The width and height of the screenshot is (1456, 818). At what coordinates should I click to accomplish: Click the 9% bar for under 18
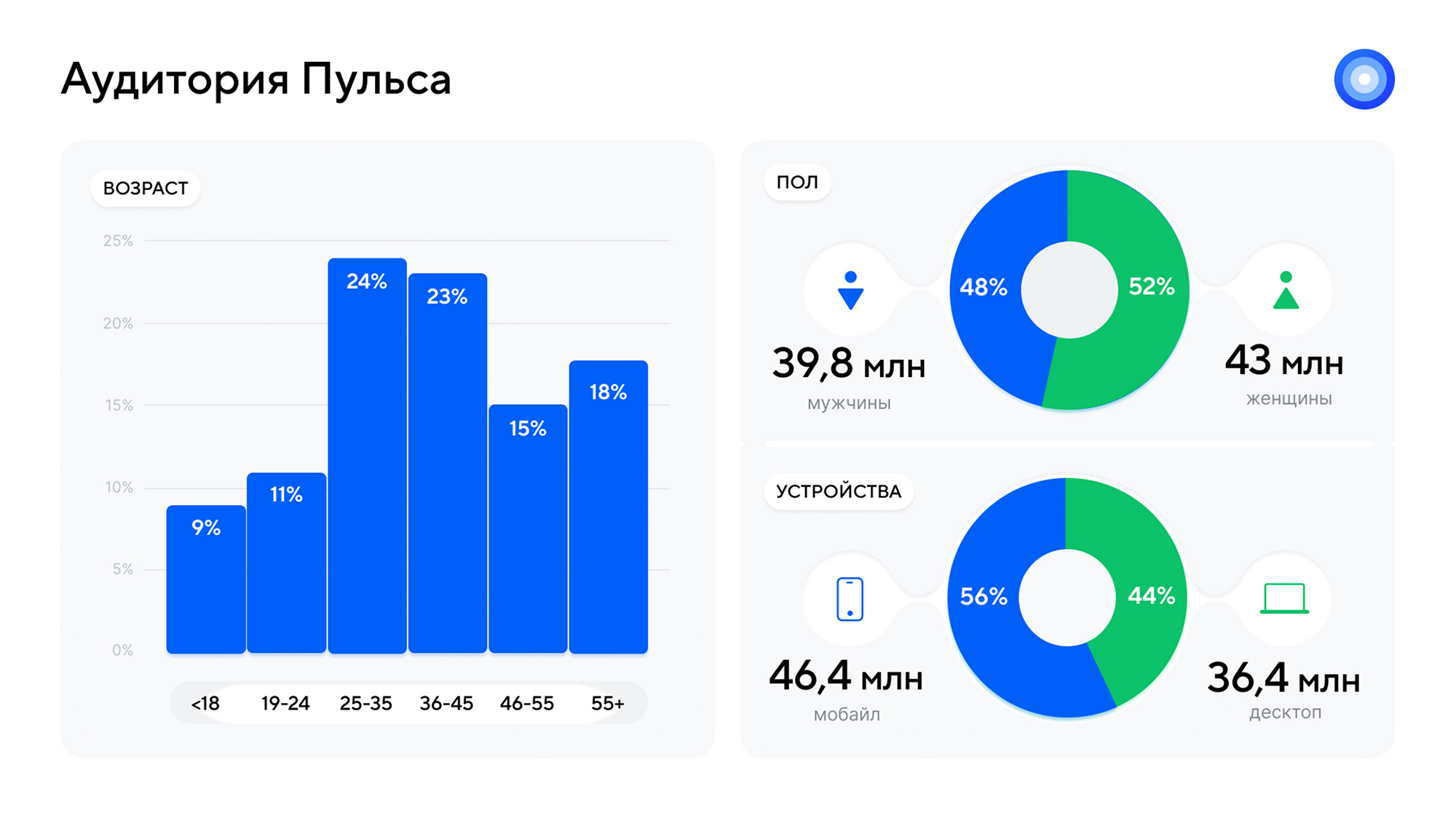[x=206, y=579]
